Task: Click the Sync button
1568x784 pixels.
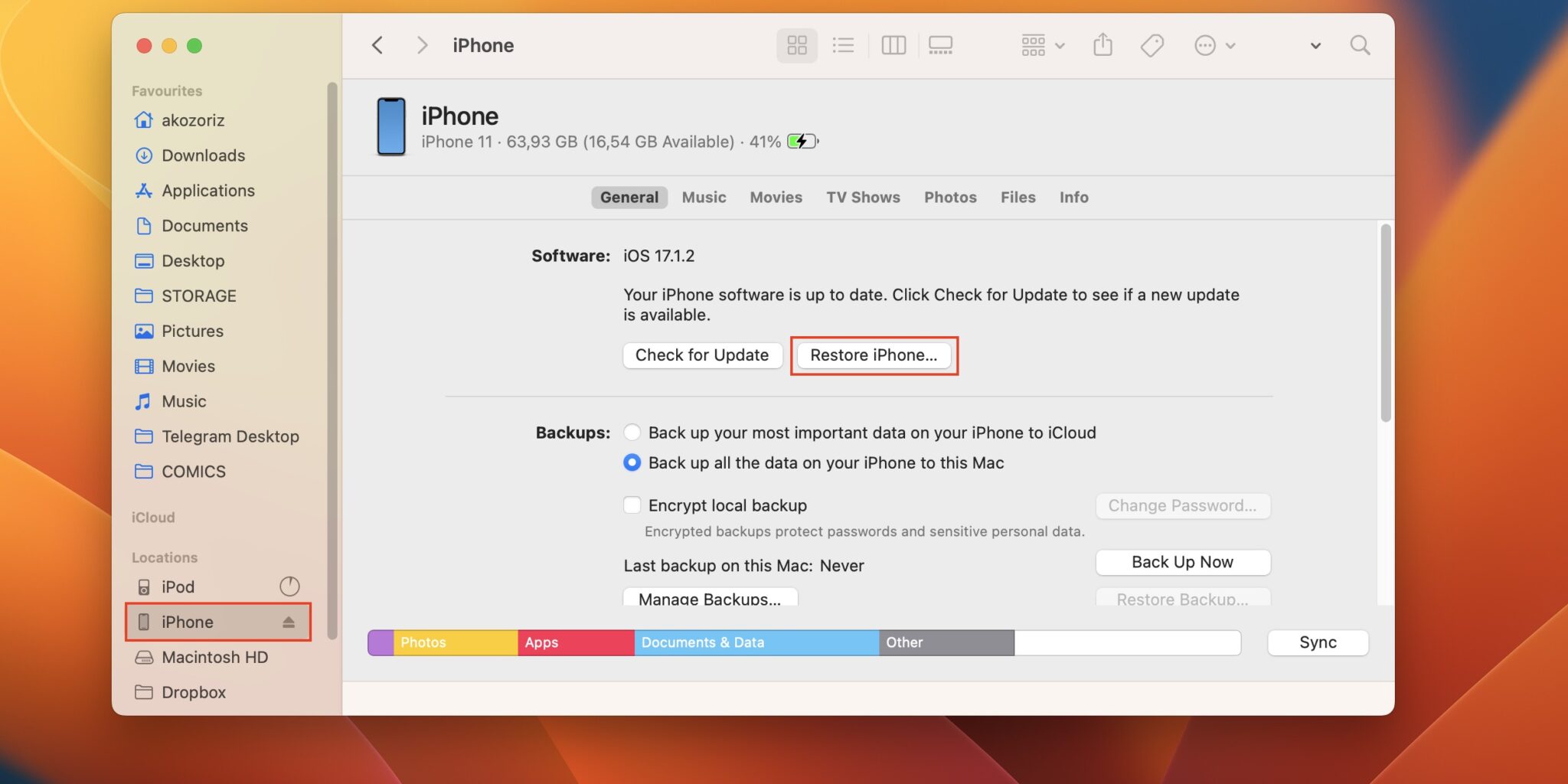Action: click(x=1318, y=643)
